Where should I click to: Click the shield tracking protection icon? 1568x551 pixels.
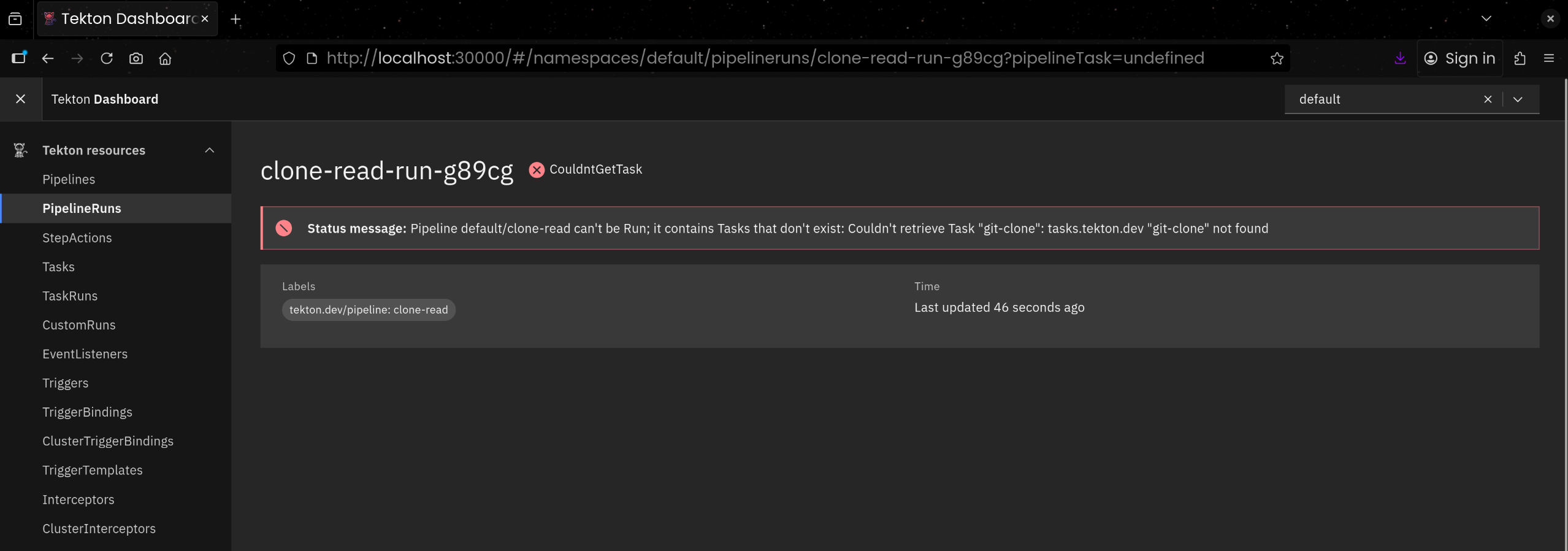click(289, 58)
